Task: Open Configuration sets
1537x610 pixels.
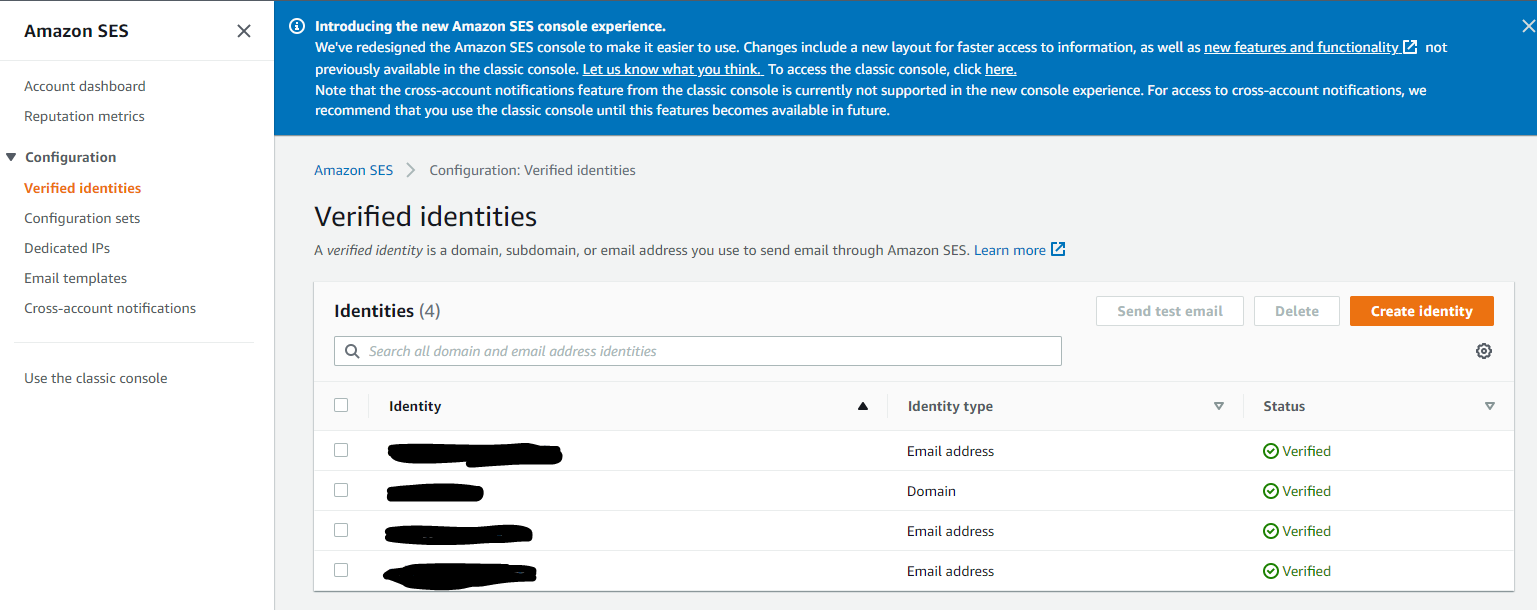Action: click(82, 218)
